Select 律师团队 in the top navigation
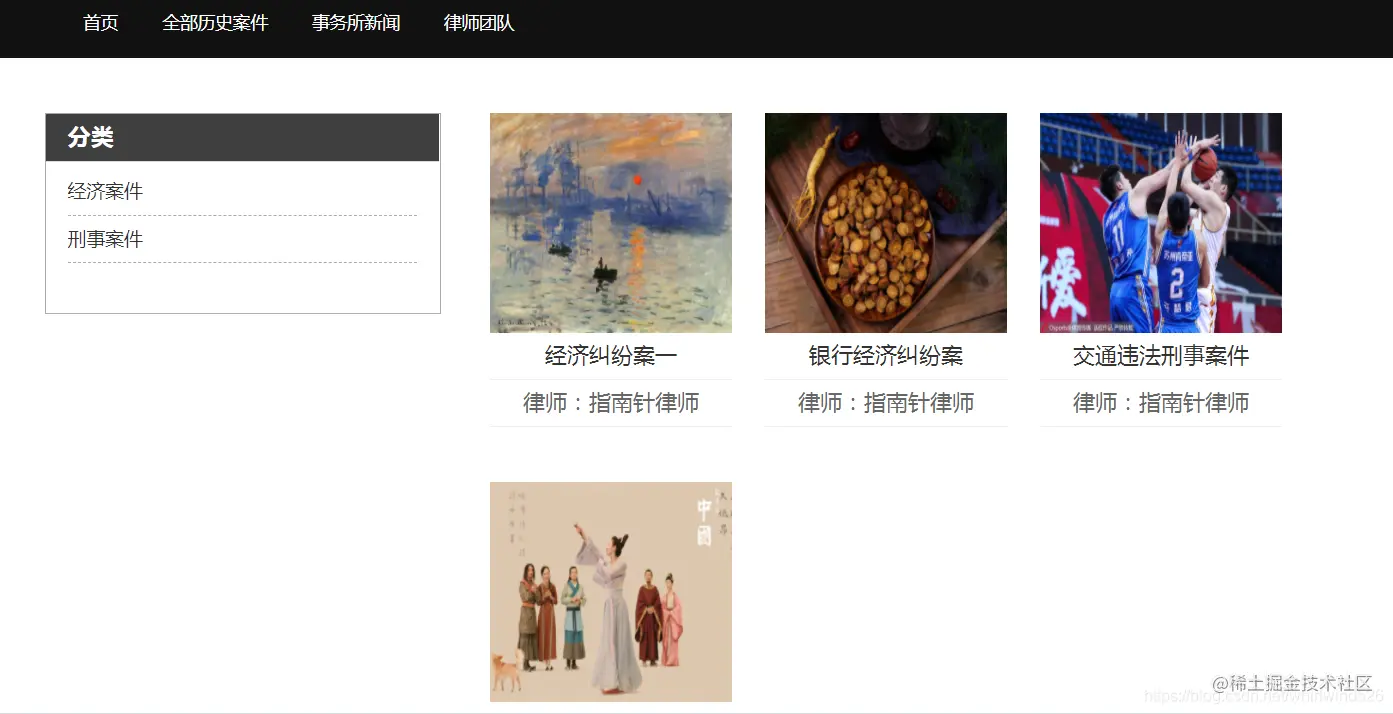The height and width of the screenshot is (714, 1393). (x=479, y=23)
